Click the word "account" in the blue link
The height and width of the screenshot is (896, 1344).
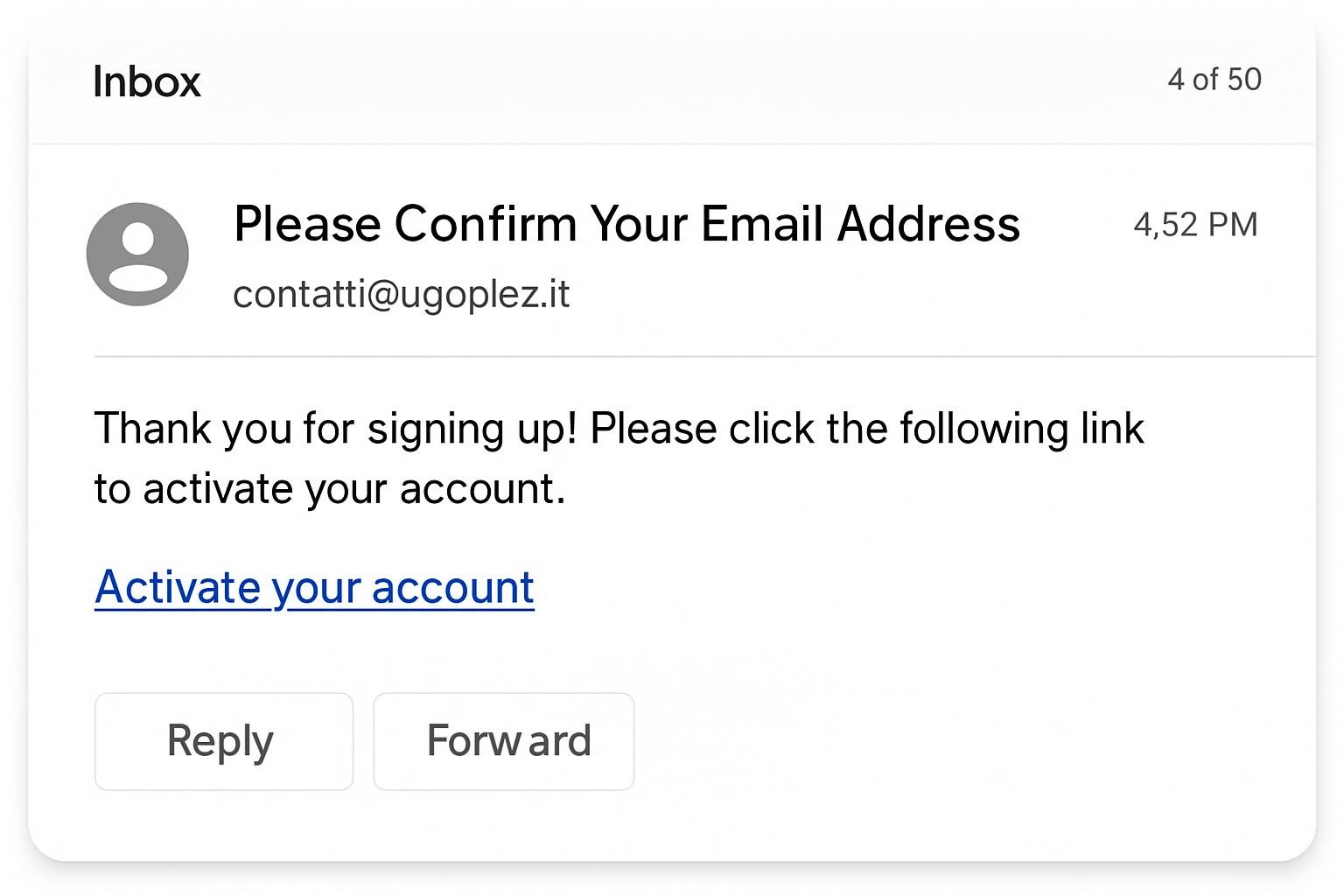click(x=452, y=587)
